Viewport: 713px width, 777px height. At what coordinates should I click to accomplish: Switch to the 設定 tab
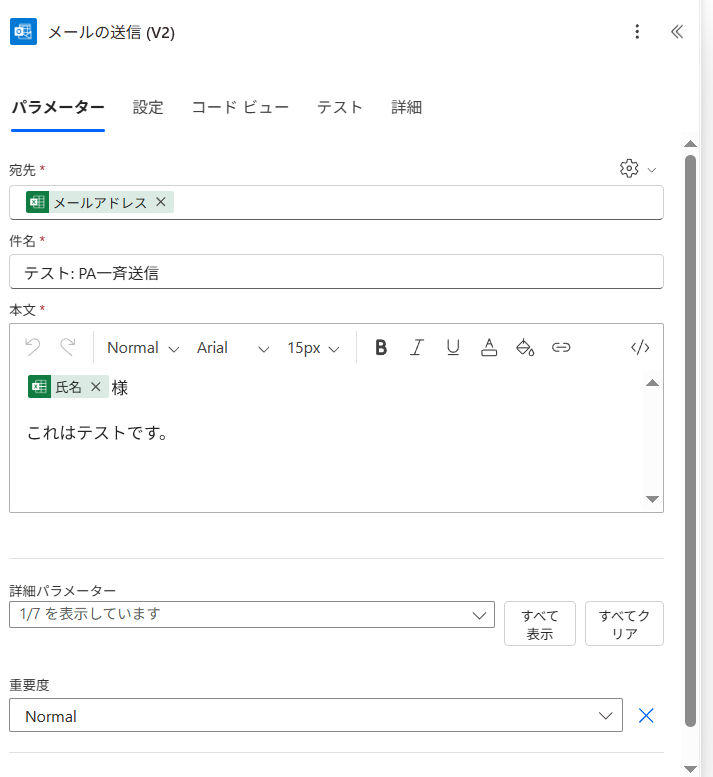(148, 107)
